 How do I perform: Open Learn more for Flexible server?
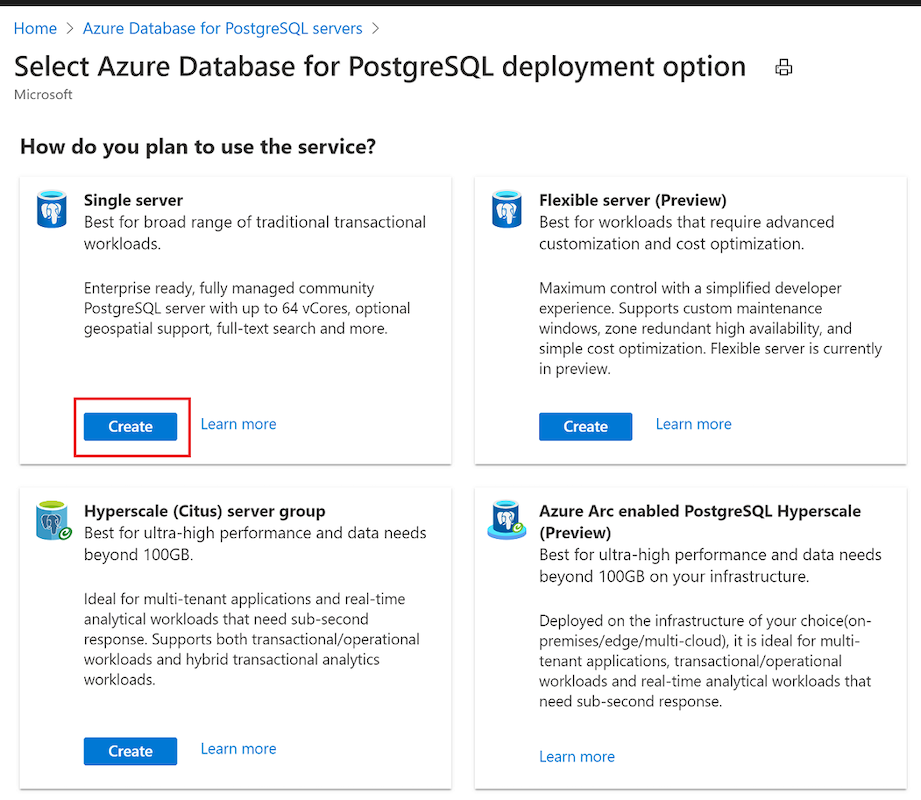(693, 424)
